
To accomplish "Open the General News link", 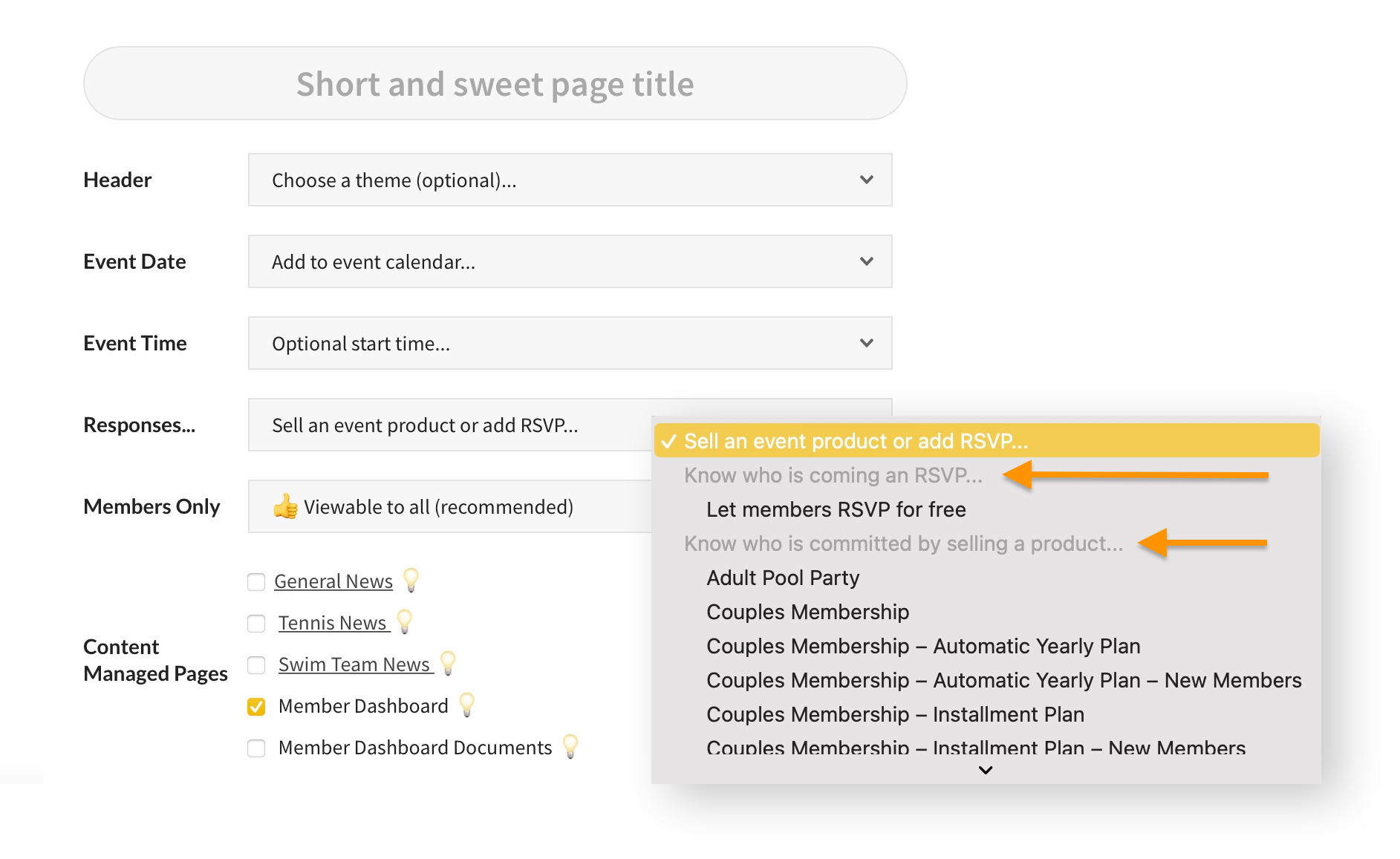I will [333, 581].
